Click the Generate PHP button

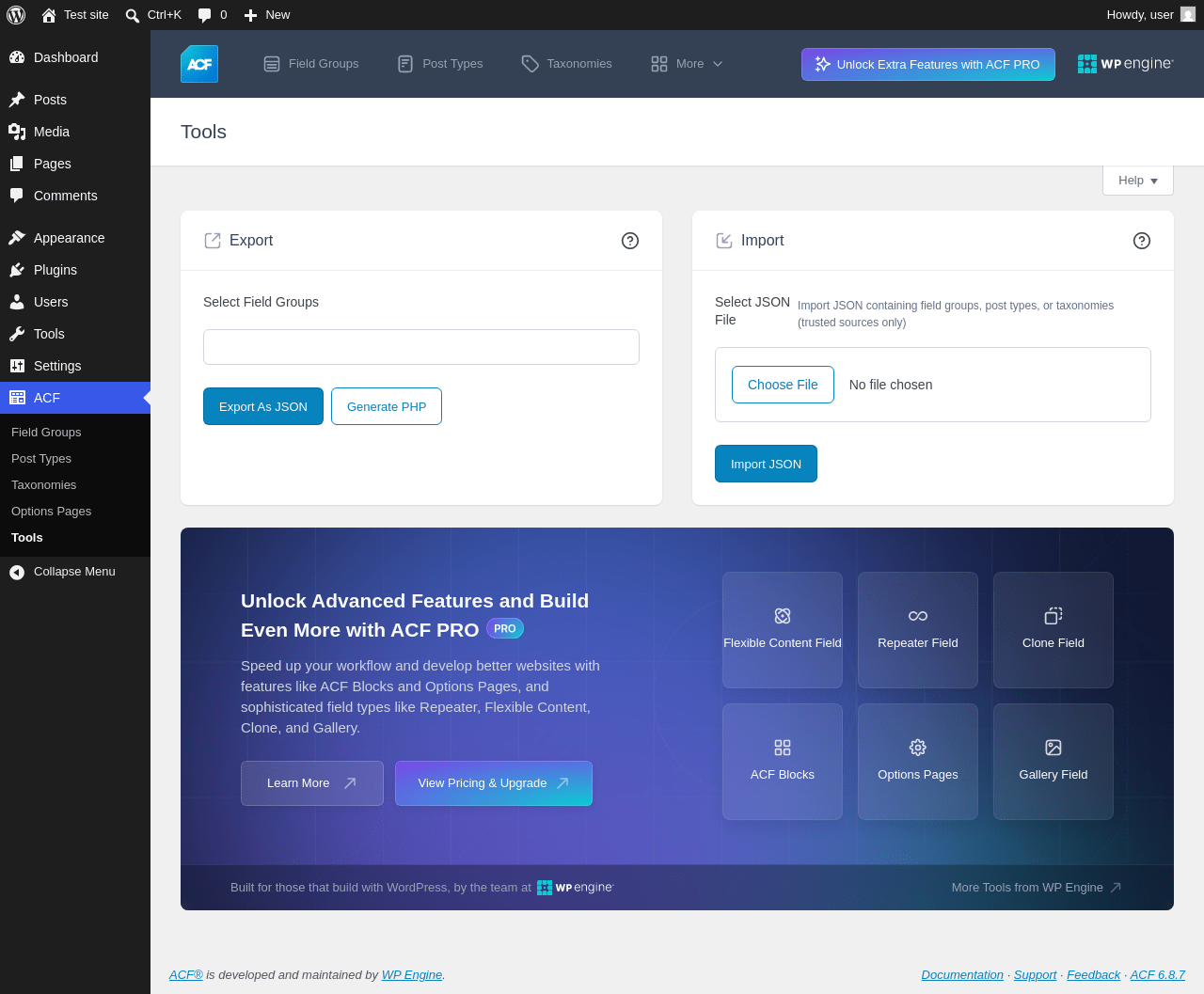click(x=387, y=406)
